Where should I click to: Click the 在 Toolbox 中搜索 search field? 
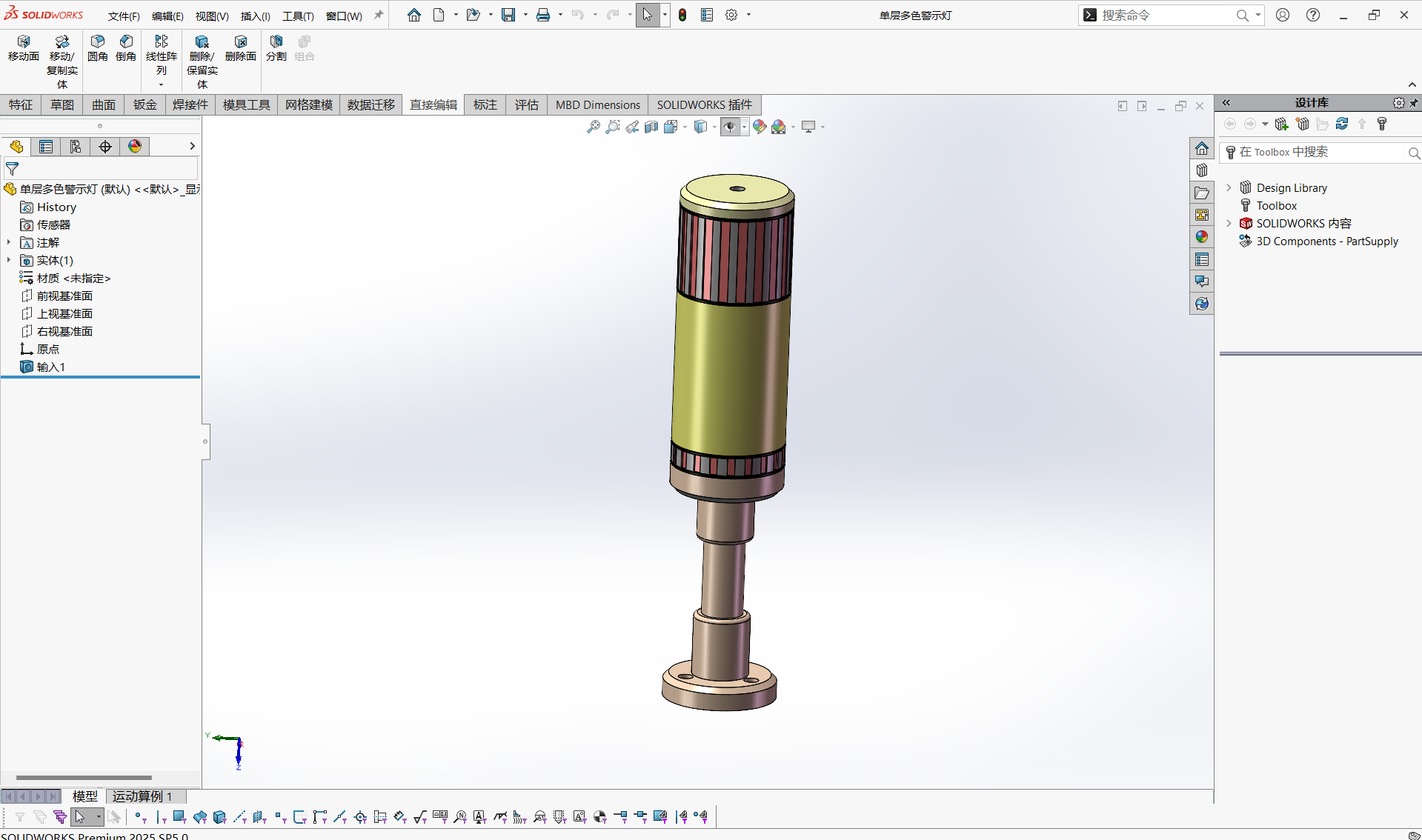click(1321, 153)
